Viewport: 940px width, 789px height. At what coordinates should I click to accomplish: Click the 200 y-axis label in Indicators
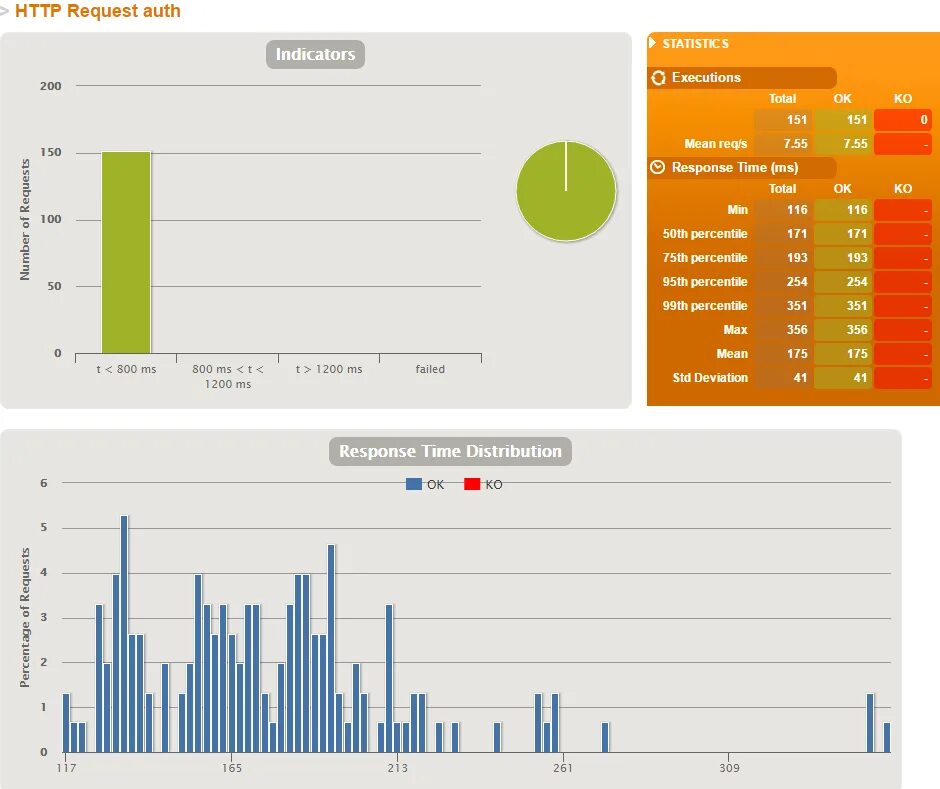click(51, 86)
